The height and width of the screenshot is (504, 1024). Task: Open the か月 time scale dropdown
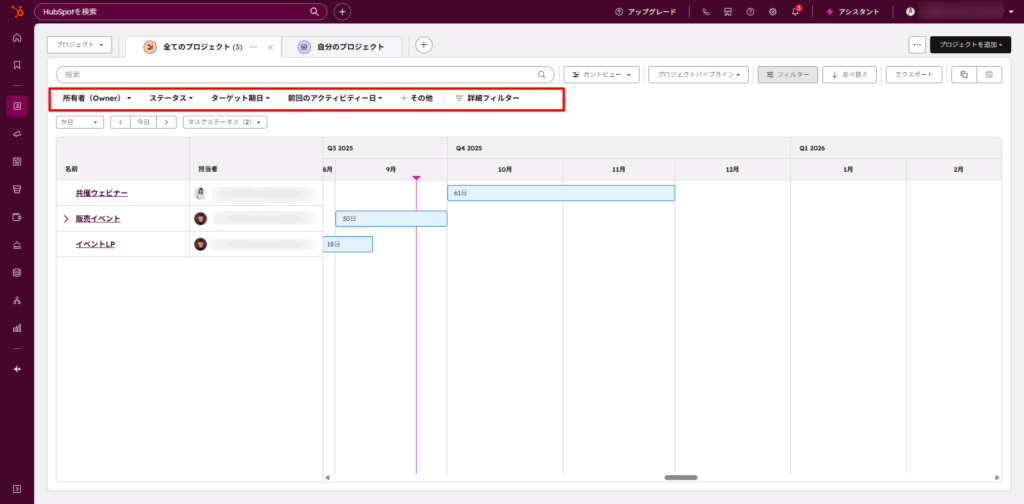80,122
